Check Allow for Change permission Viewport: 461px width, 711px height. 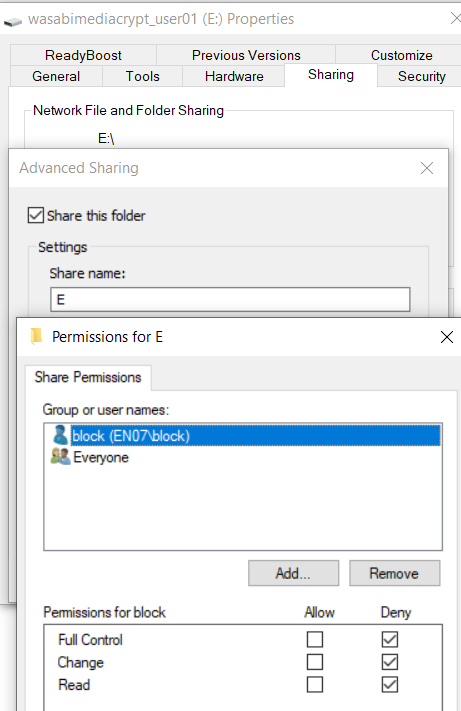point(315,662)
